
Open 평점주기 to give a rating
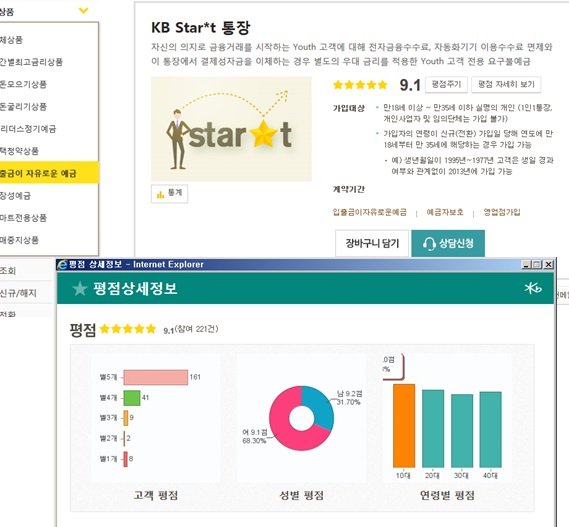(446, 85)
